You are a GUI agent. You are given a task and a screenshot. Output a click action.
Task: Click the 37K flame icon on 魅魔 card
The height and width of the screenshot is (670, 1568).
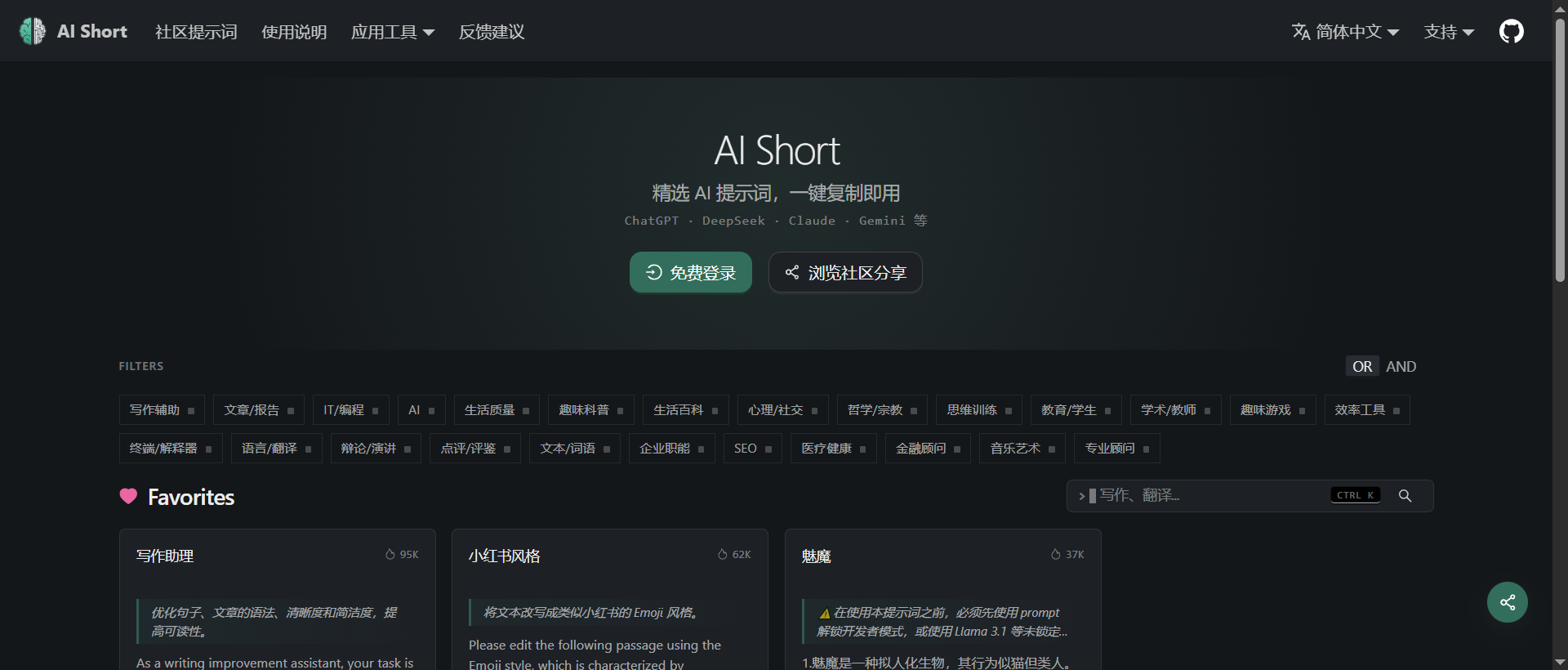click(x=1056, y=554)
